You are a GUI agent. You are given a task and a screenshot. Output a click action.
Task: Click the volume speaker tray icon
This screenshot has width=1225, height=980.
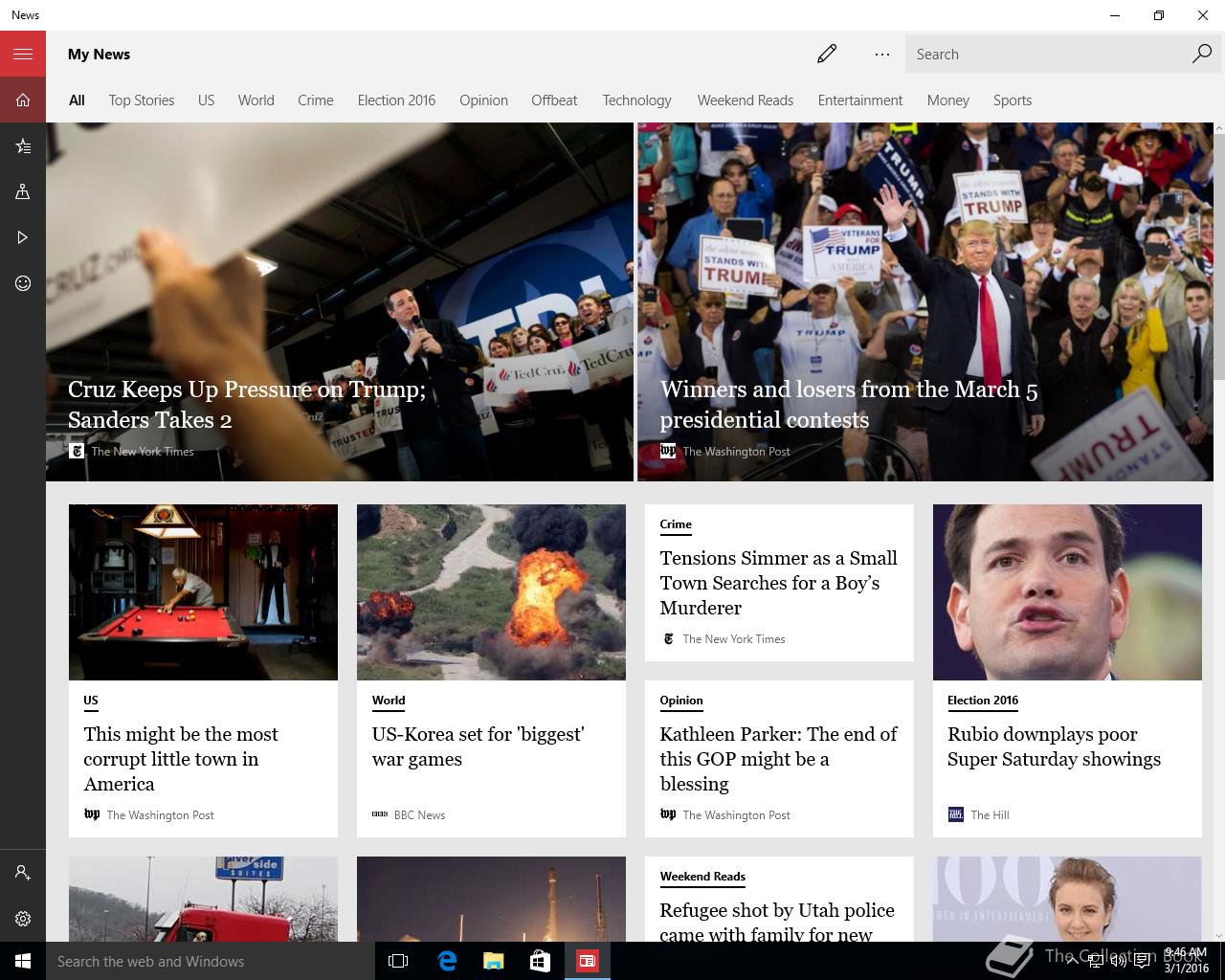(1118, 961)
